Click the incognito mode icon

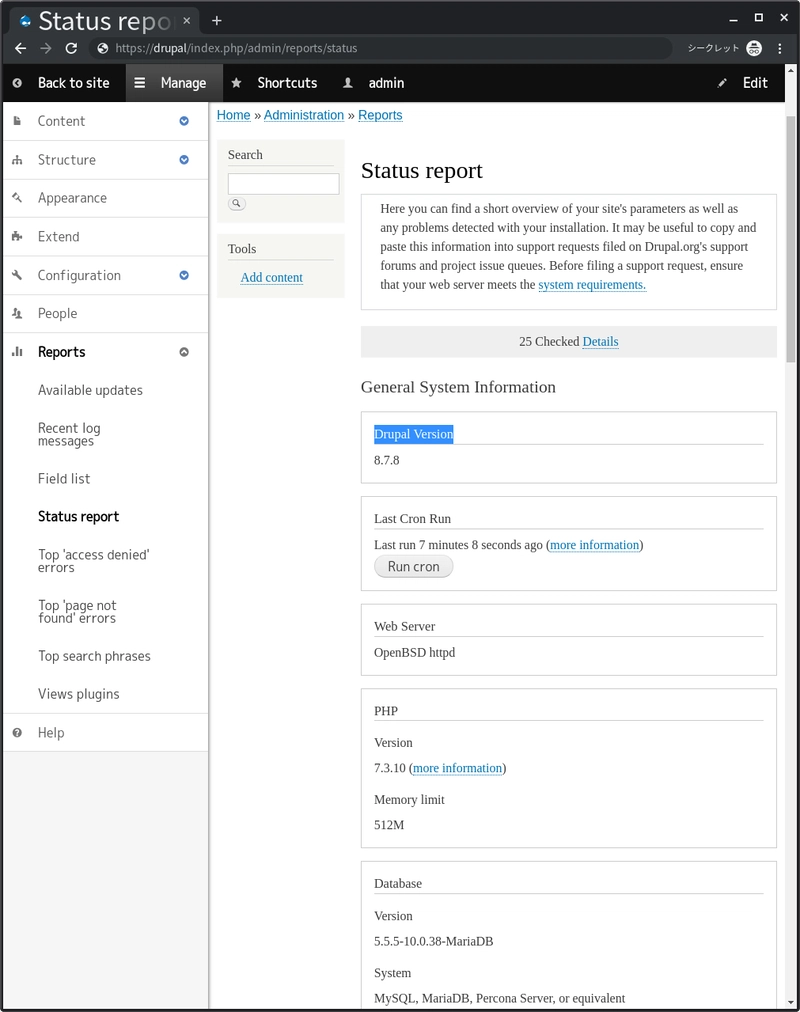[x=754, y=48]
